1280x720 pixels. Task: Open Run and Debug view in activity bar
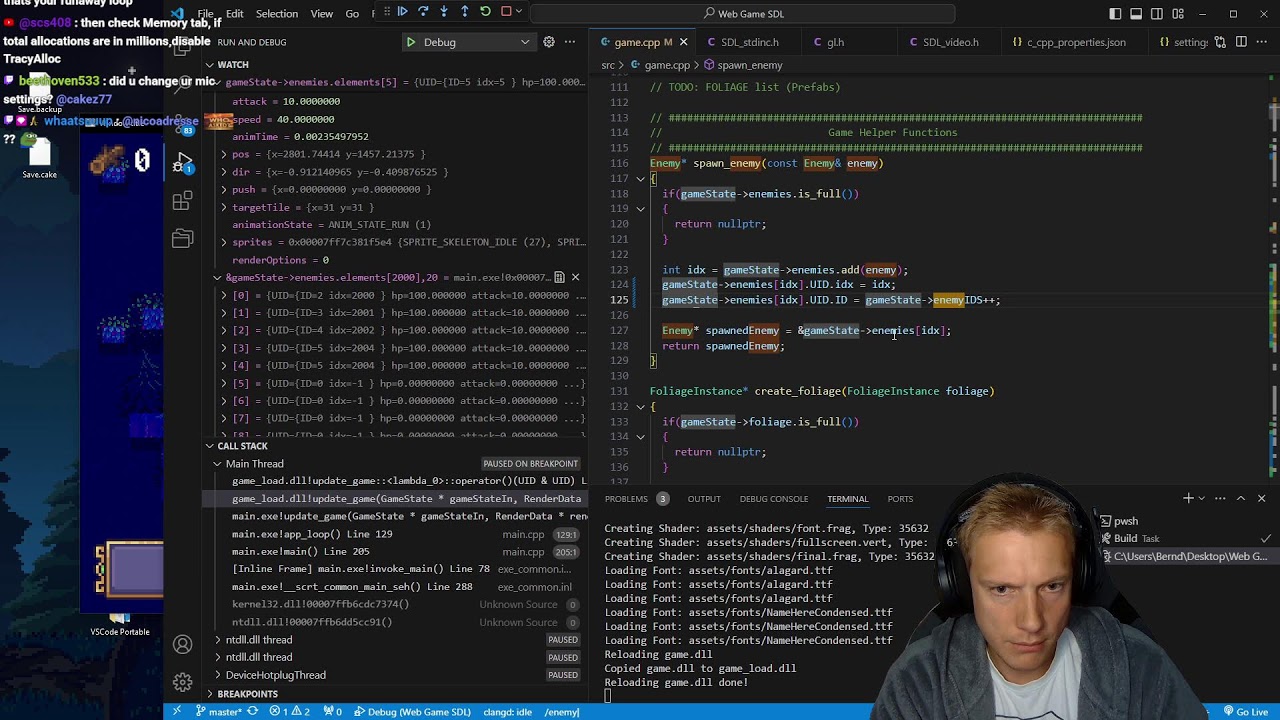[183, 162]
